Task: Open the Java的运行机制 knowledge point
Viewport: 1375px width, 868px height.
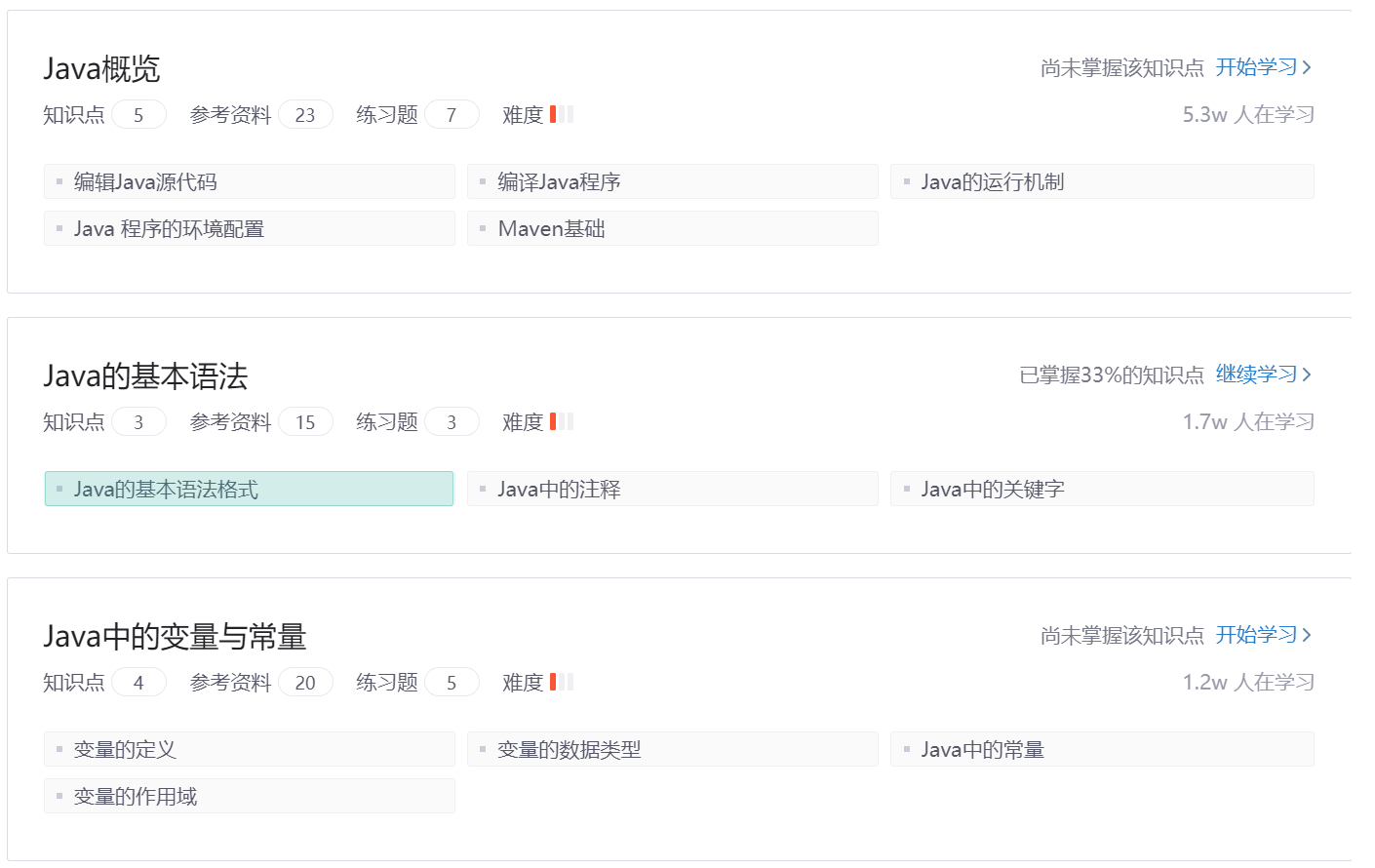Action: [1102, 181]
